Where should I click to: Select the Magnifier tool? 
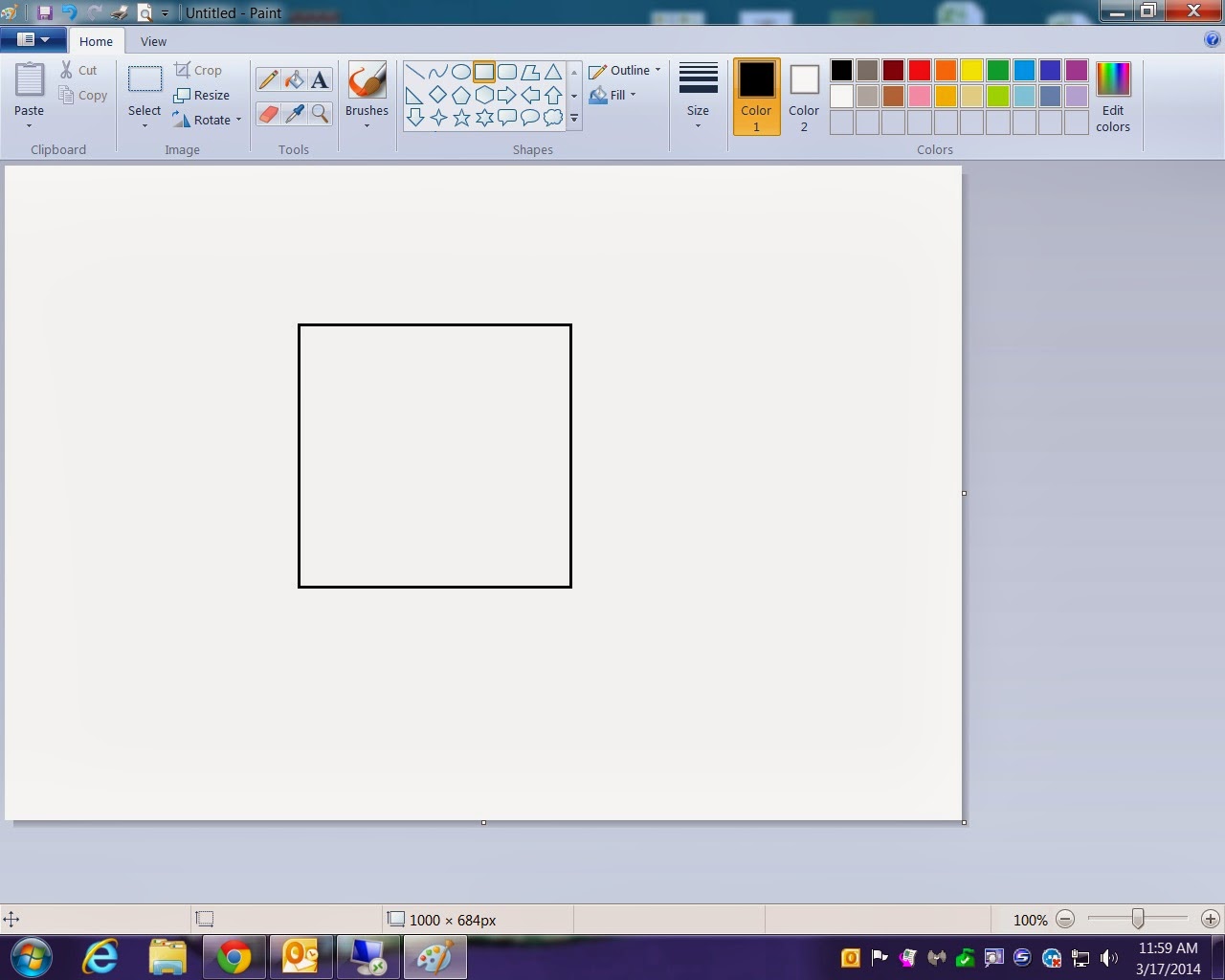pyautogui.click(x=321, y=114)
